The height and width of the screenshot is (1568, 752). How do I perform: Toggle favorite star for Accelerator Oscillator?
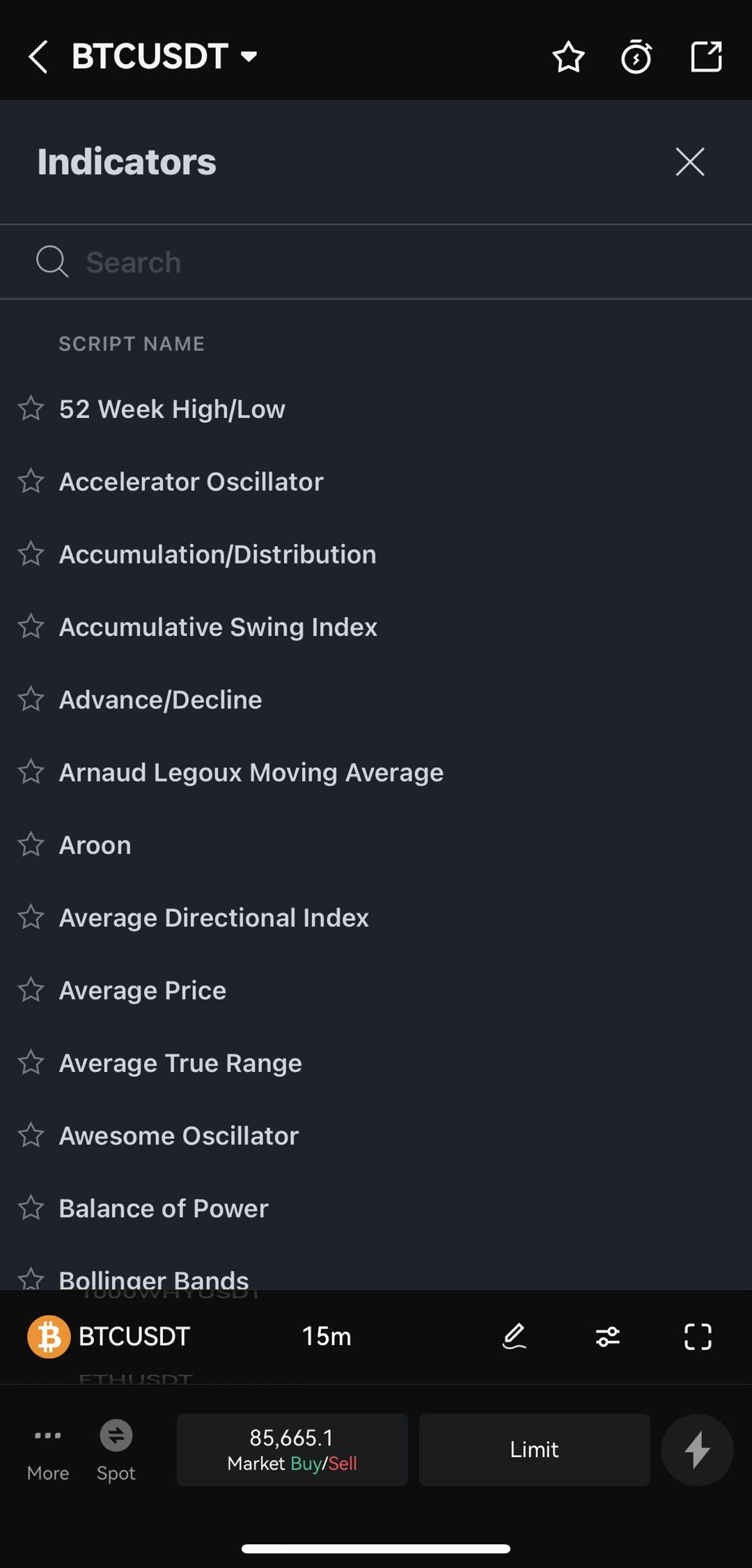pyautogui.click(x=31, y=481)
